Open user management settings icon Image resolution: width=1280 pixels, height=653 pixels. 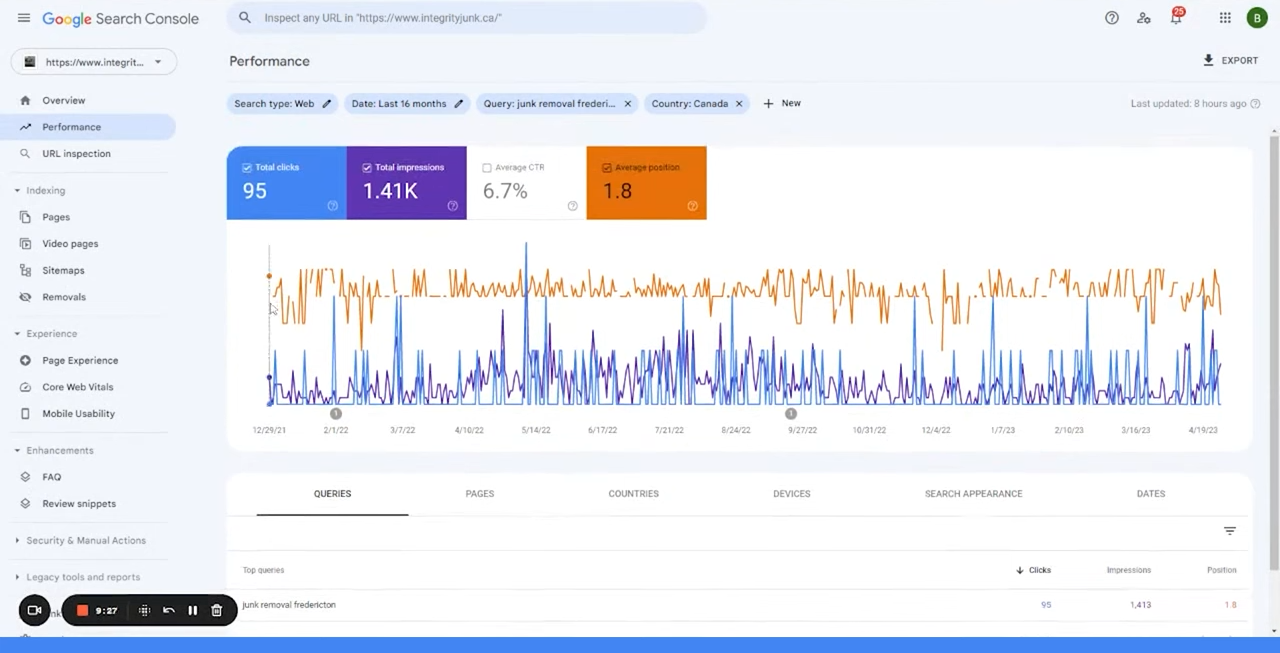(1144, 18)
